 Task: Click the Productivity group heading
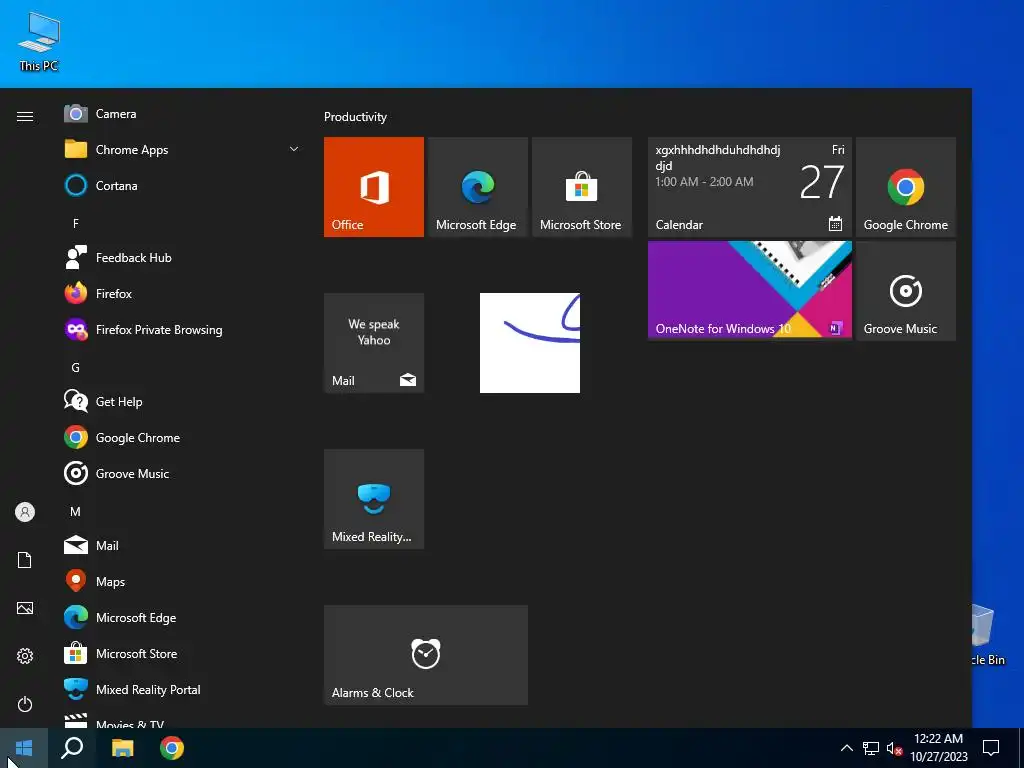355,117
